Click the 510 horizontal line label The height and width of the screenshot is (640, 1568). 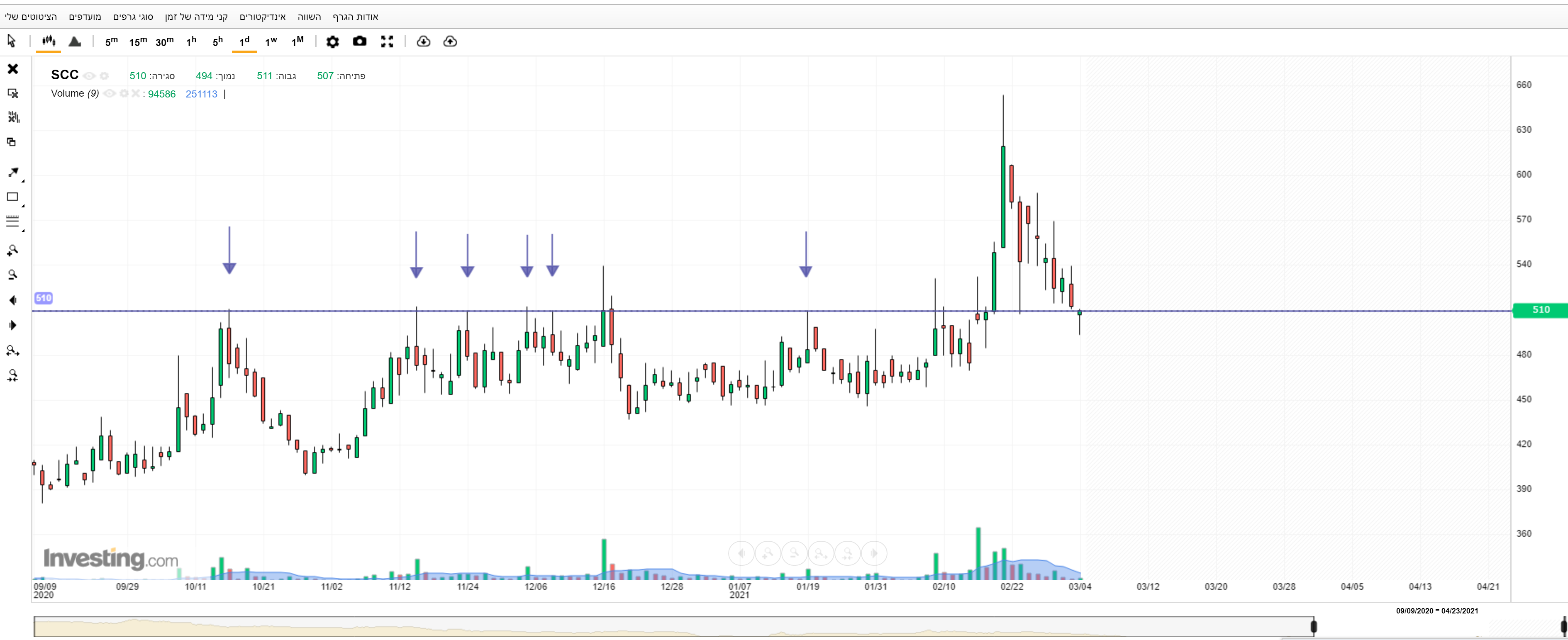point(43,298)
